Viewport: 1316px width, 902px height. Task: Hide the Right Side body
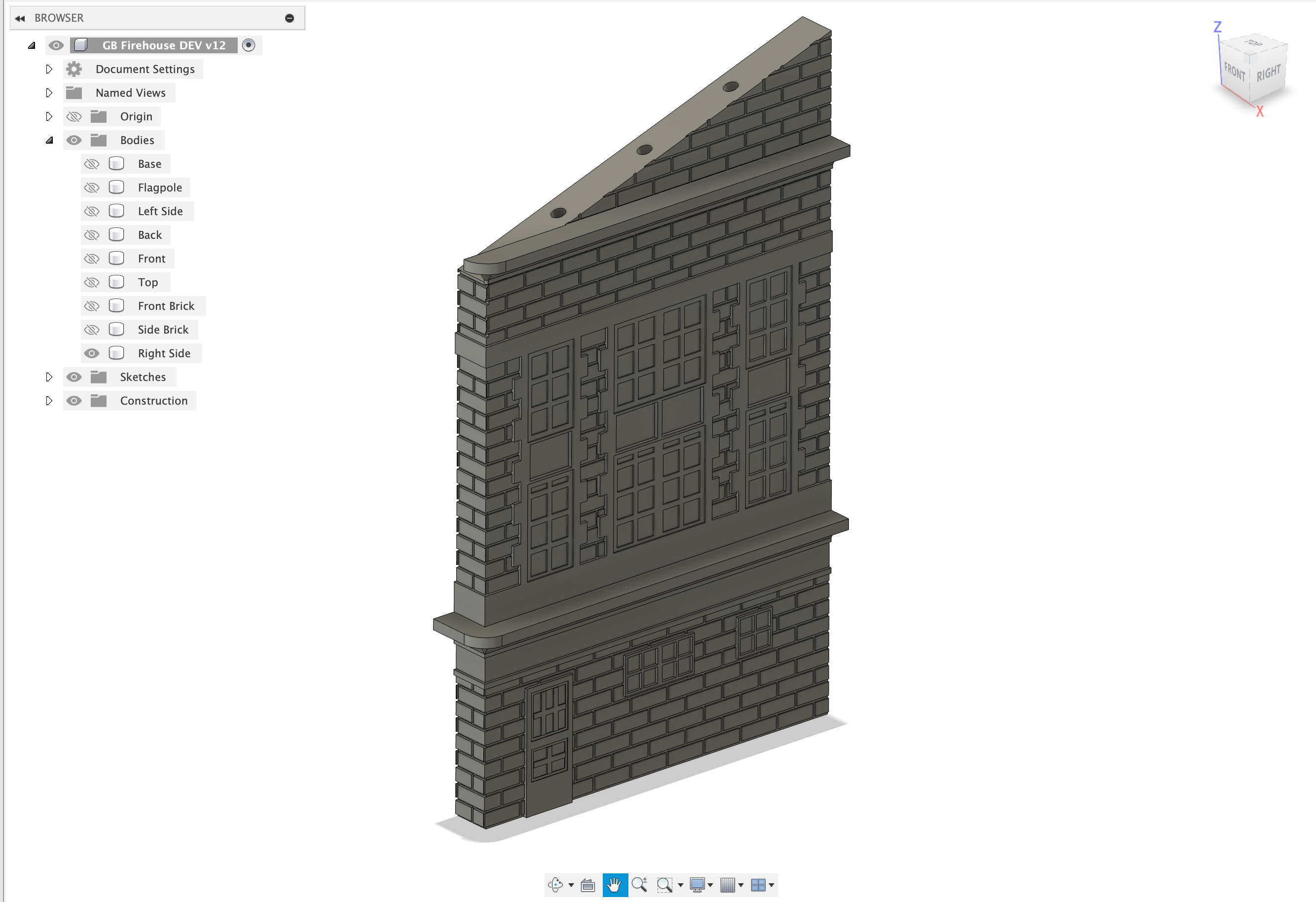[x=92, y=354]
